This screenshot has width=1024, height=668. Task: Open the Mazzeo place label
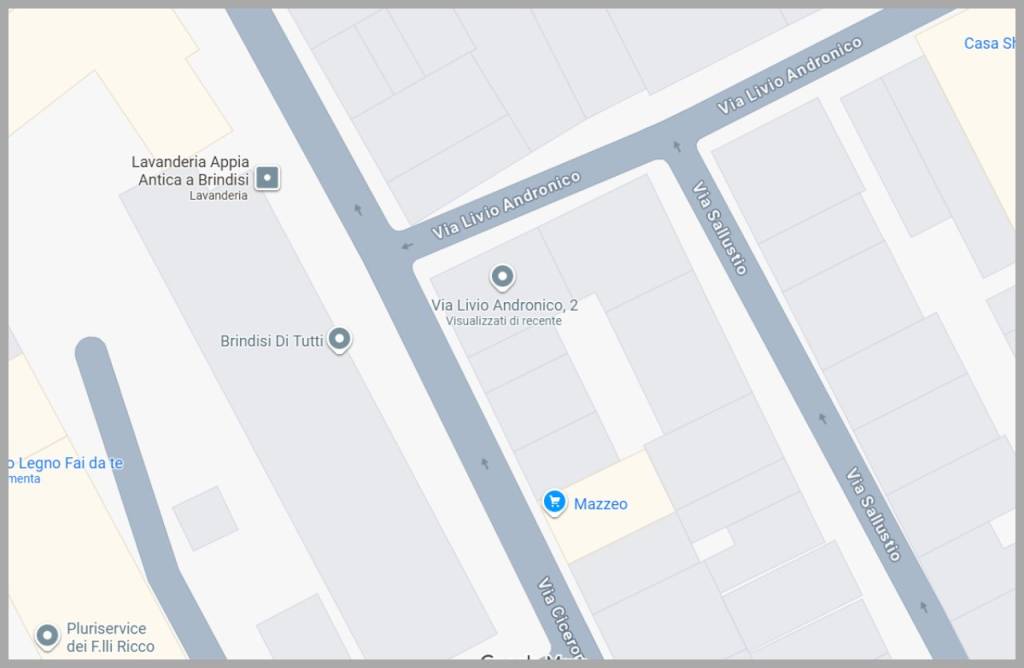point(601,504)
